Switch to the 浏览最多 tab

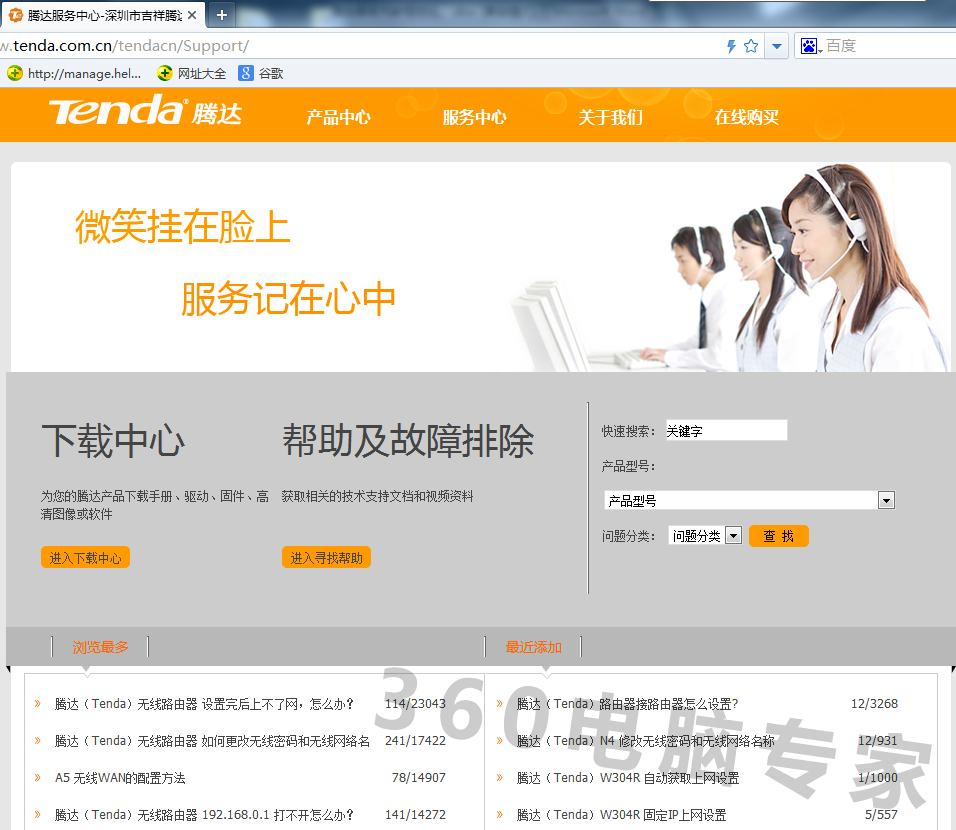point(101,647)
